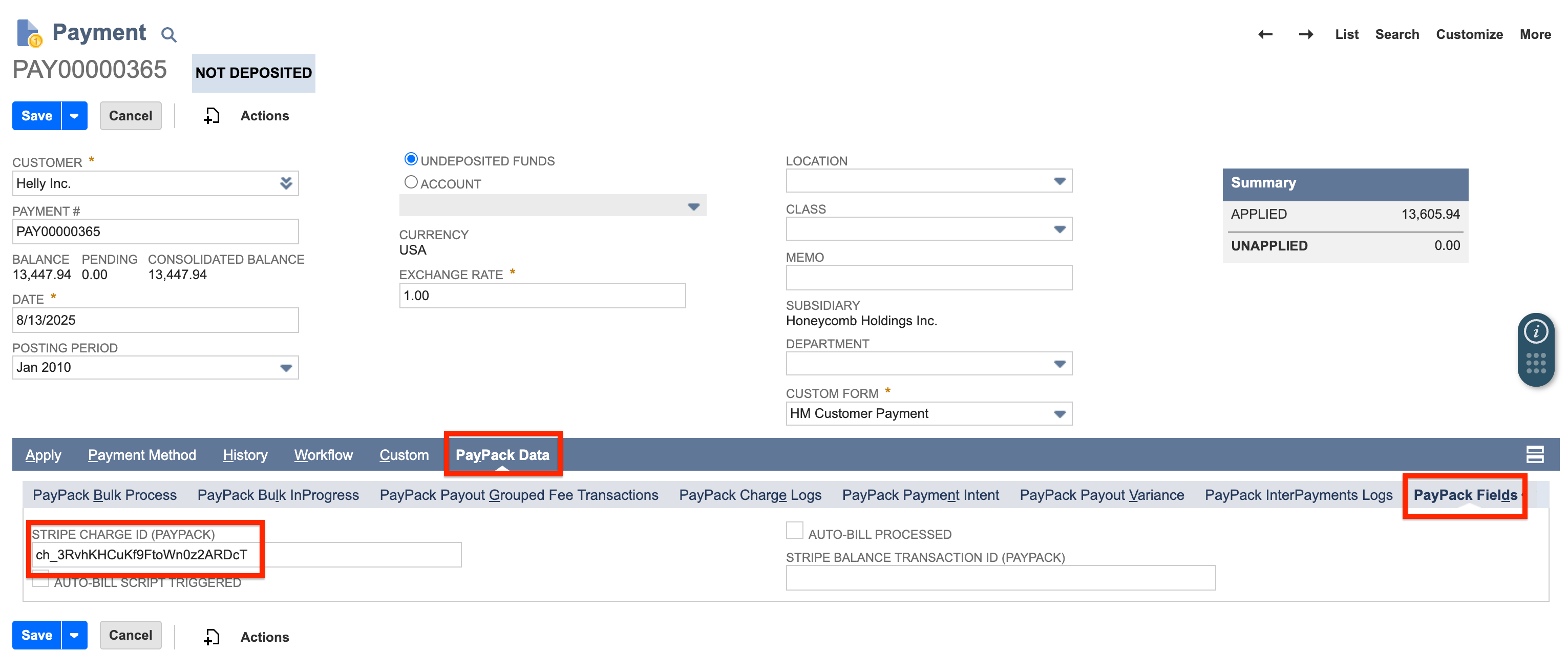Navigate back using the left arrow icon

click(x=1265, y=35)
